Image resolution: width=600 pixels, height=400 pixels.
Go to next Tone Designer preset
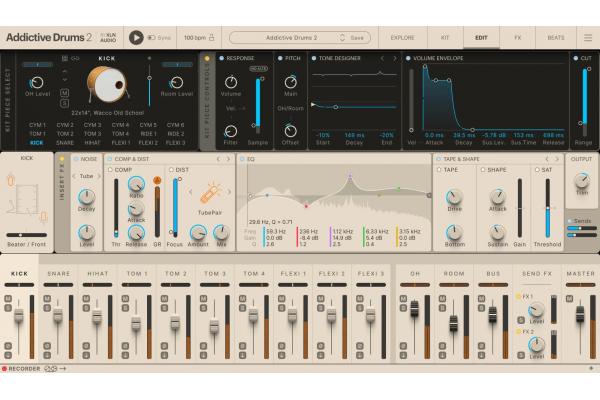pyautogui.click(x=395, y=58)
